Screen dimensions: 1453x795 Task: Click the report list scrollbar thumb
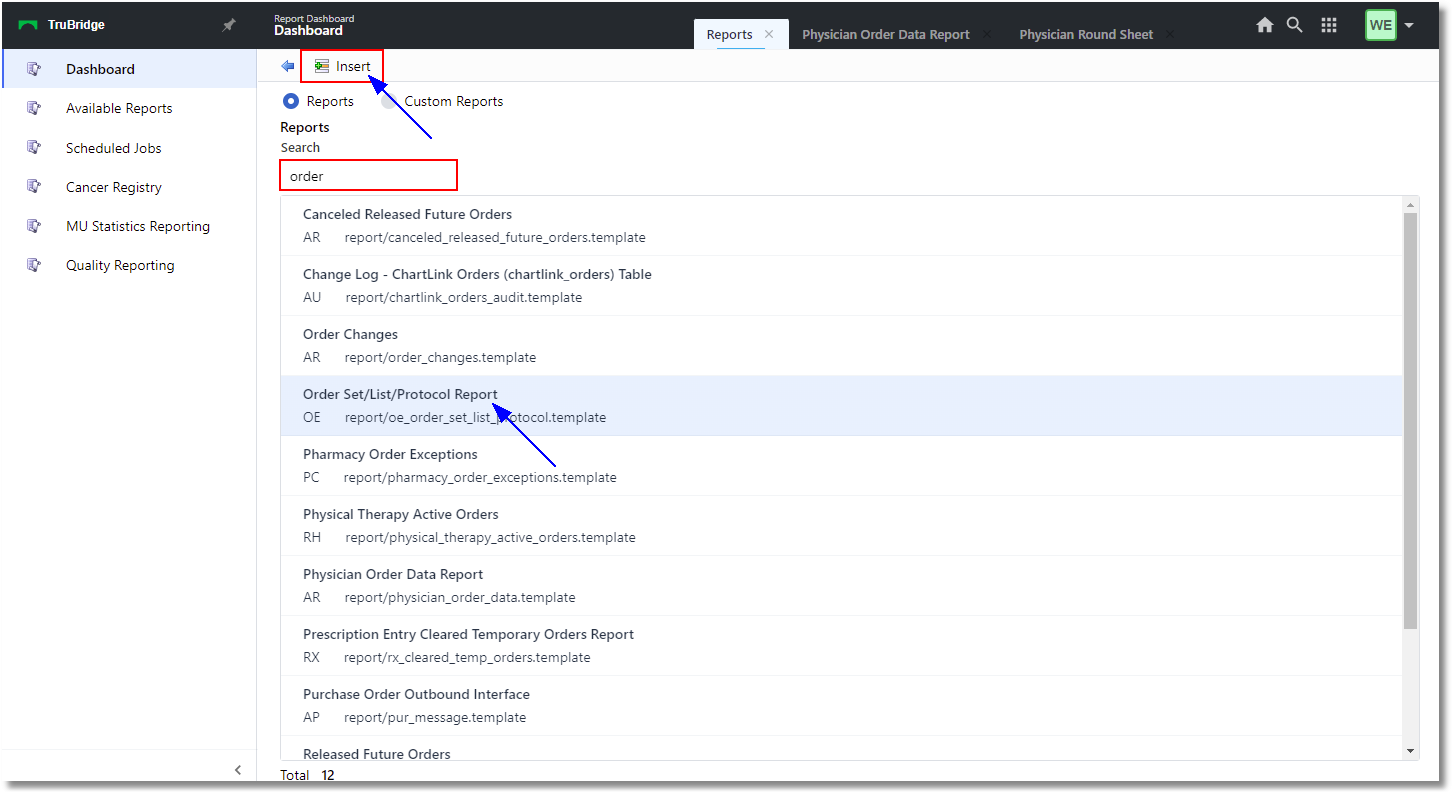tap(1410, 420)
